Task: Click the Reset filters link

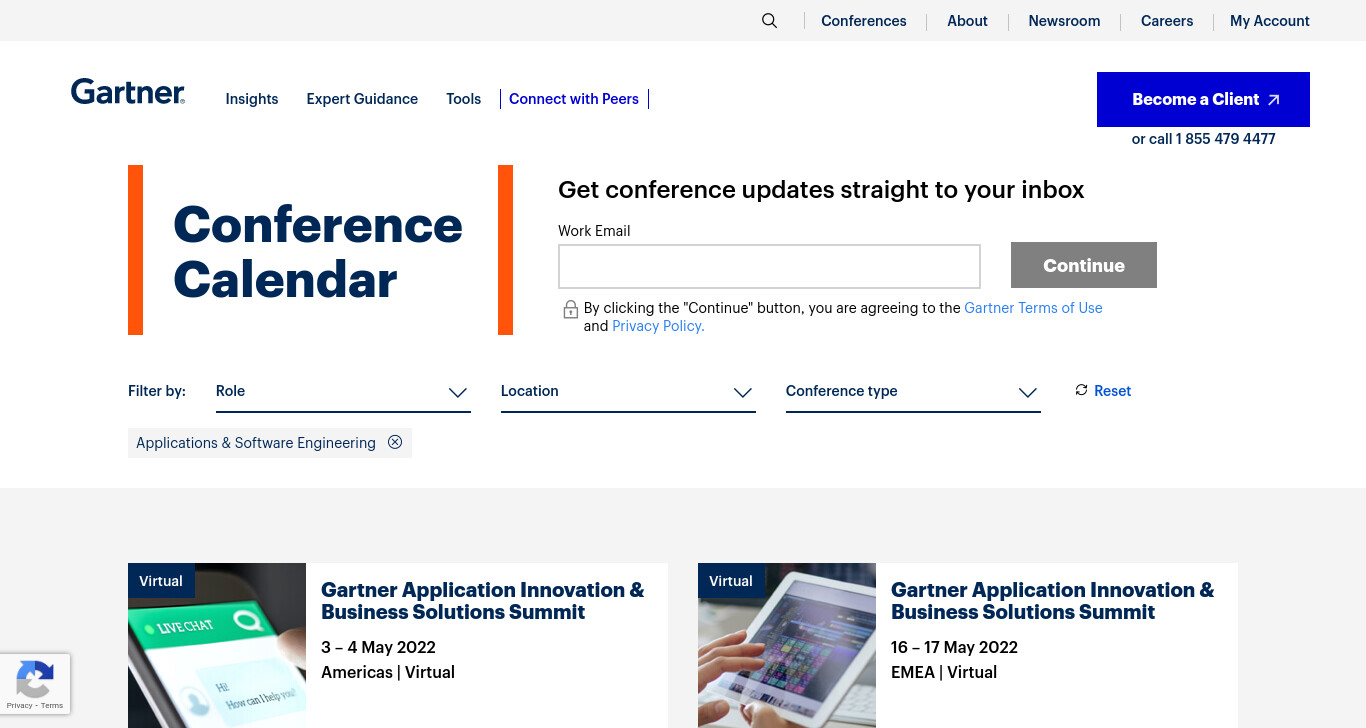Action: [1113, 391]
